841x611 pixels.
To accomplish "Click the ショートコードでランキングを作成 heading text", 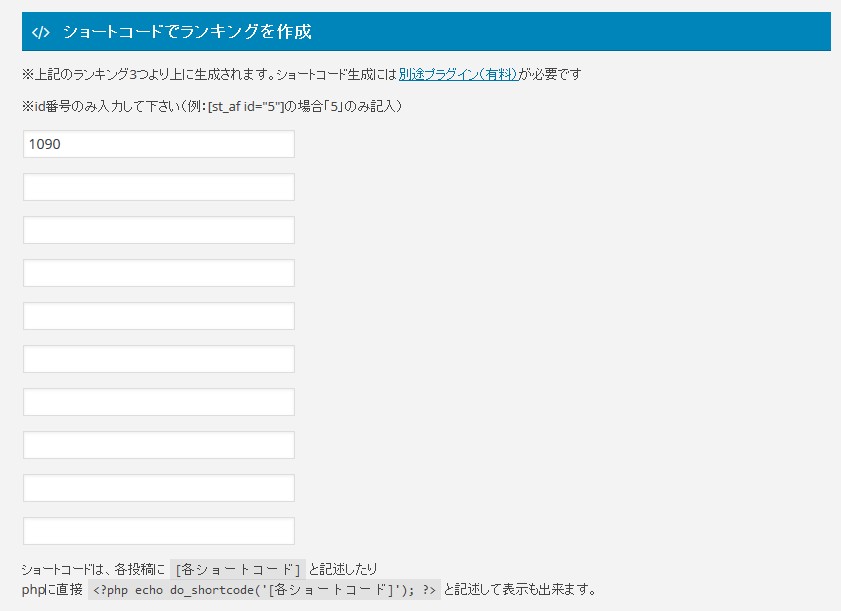I will [187, 32].
